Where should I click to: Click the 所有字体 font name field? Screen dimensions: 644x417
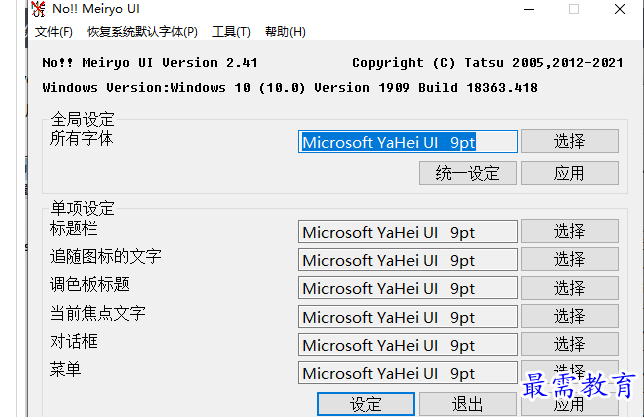tap(408, 142)
